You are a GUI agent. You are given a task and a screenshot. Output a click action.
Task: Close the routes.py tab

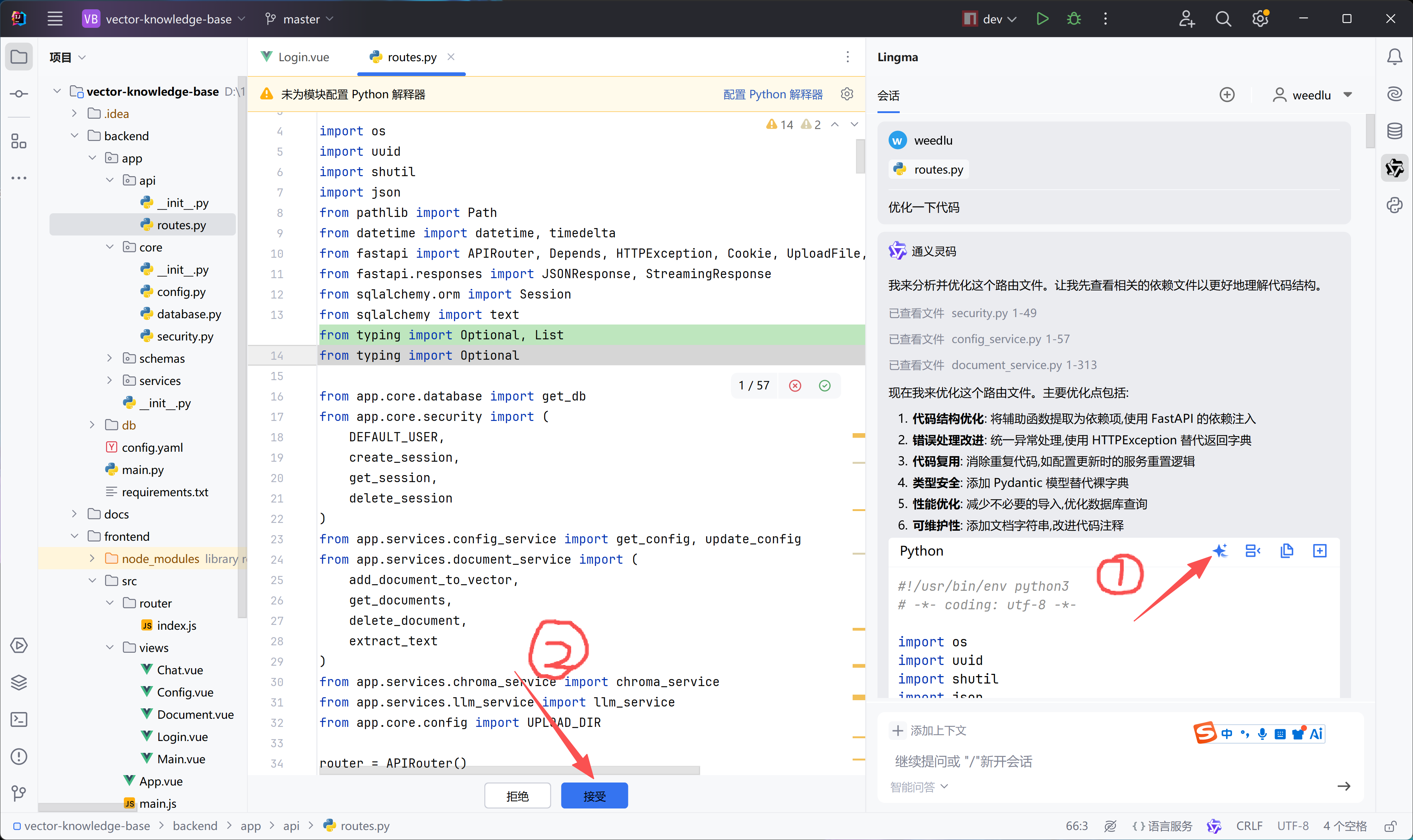(x=451, y=57)
